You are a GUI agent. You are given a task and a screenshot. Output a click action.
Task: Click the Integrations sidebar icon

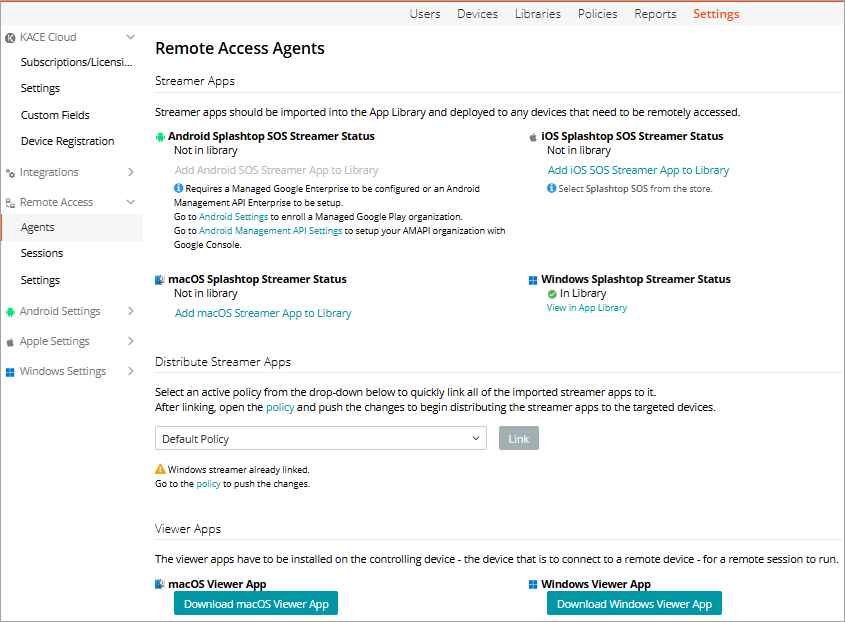10,173
